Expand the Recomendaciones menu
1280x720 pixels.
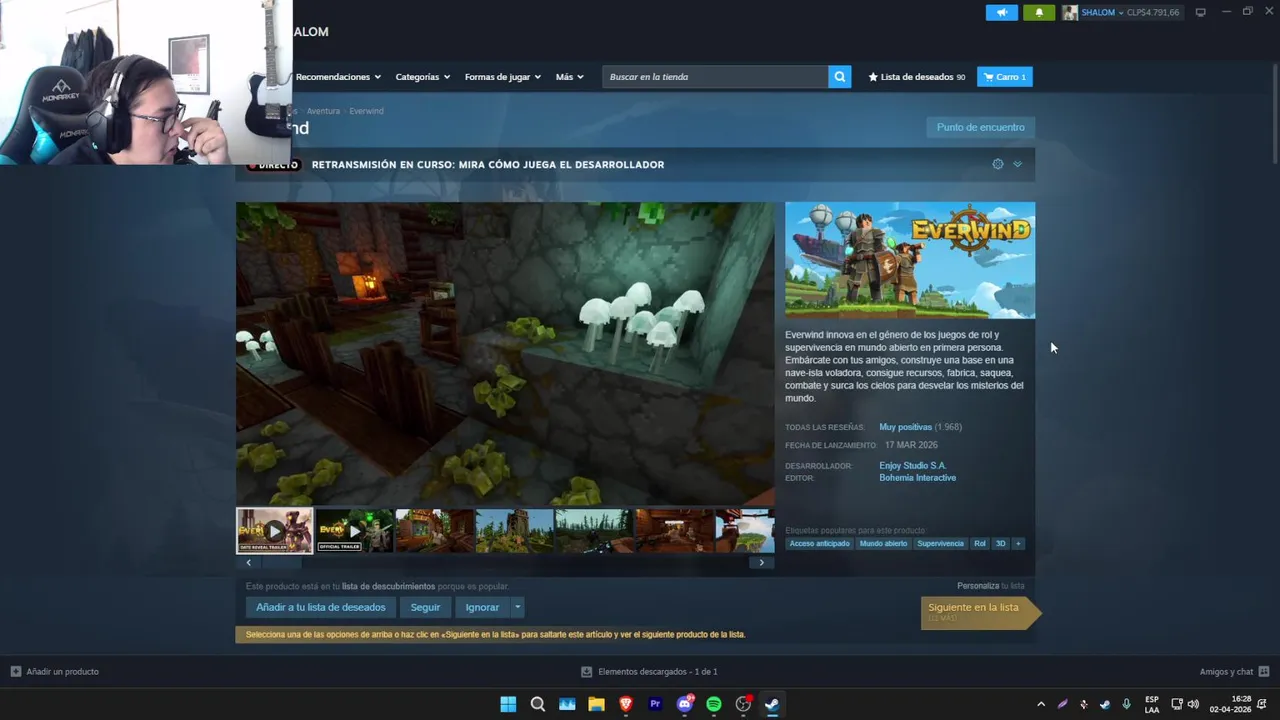click(338, 77)
